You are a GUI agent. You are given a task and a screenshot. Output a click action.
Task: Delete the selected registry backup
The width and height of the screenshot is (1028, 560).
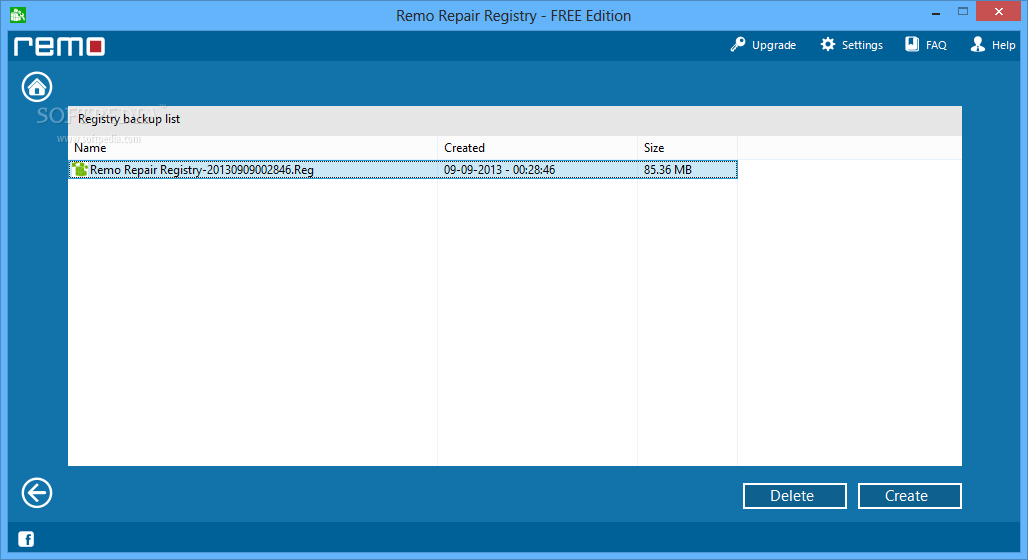[795, 496]
